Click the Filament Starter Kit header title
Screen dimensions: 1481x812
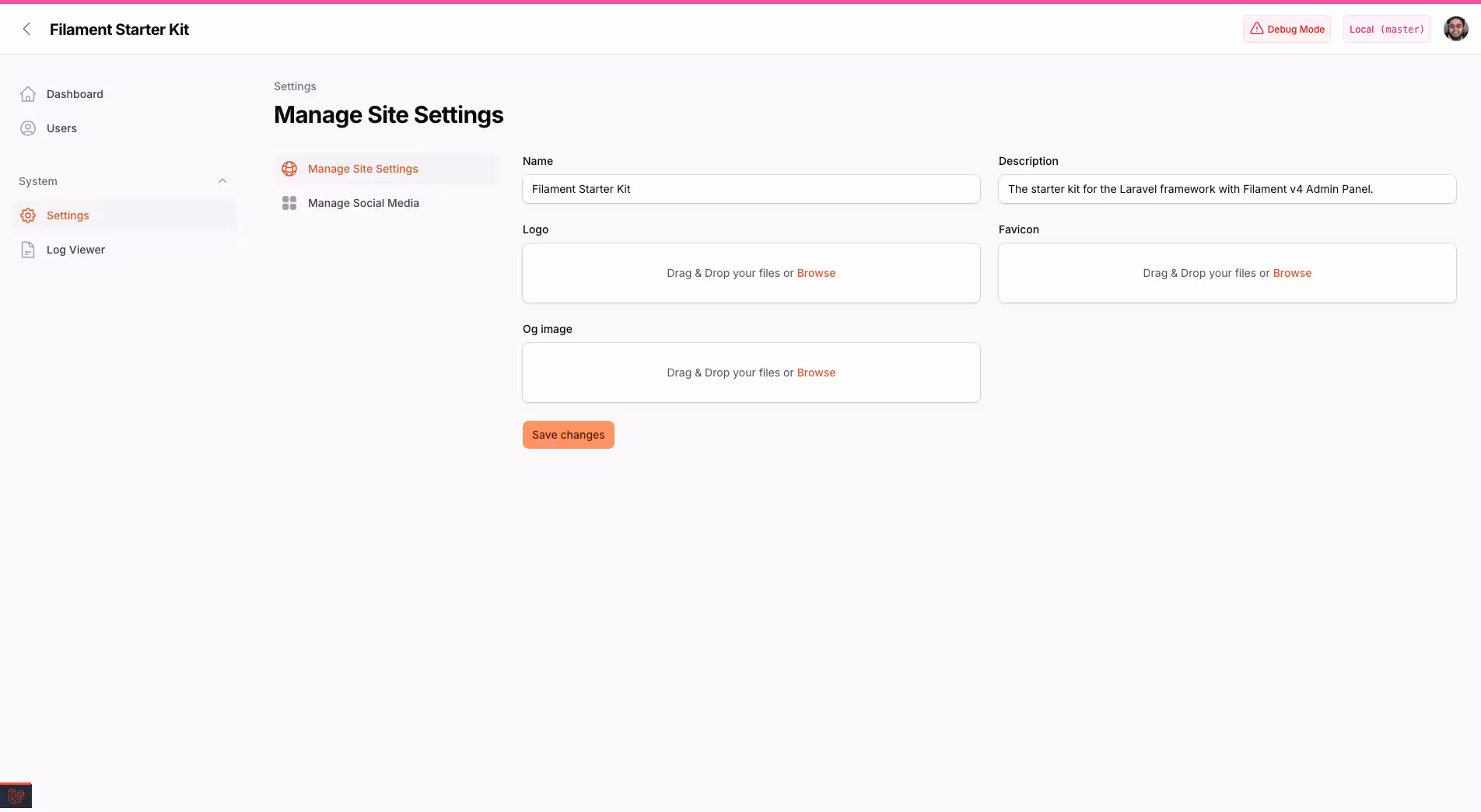pos(119,30)
